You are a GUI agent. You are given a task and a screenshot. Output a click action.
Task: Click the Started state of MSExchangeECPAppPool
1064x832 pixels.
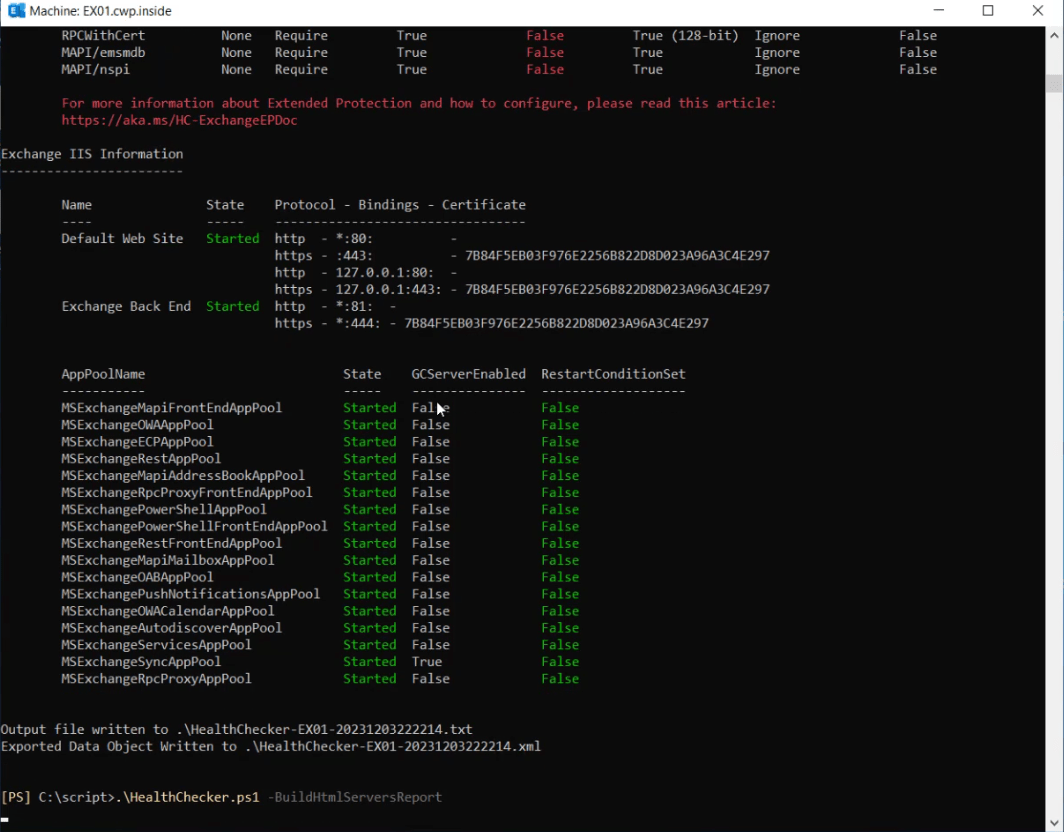tap(369, 441)
